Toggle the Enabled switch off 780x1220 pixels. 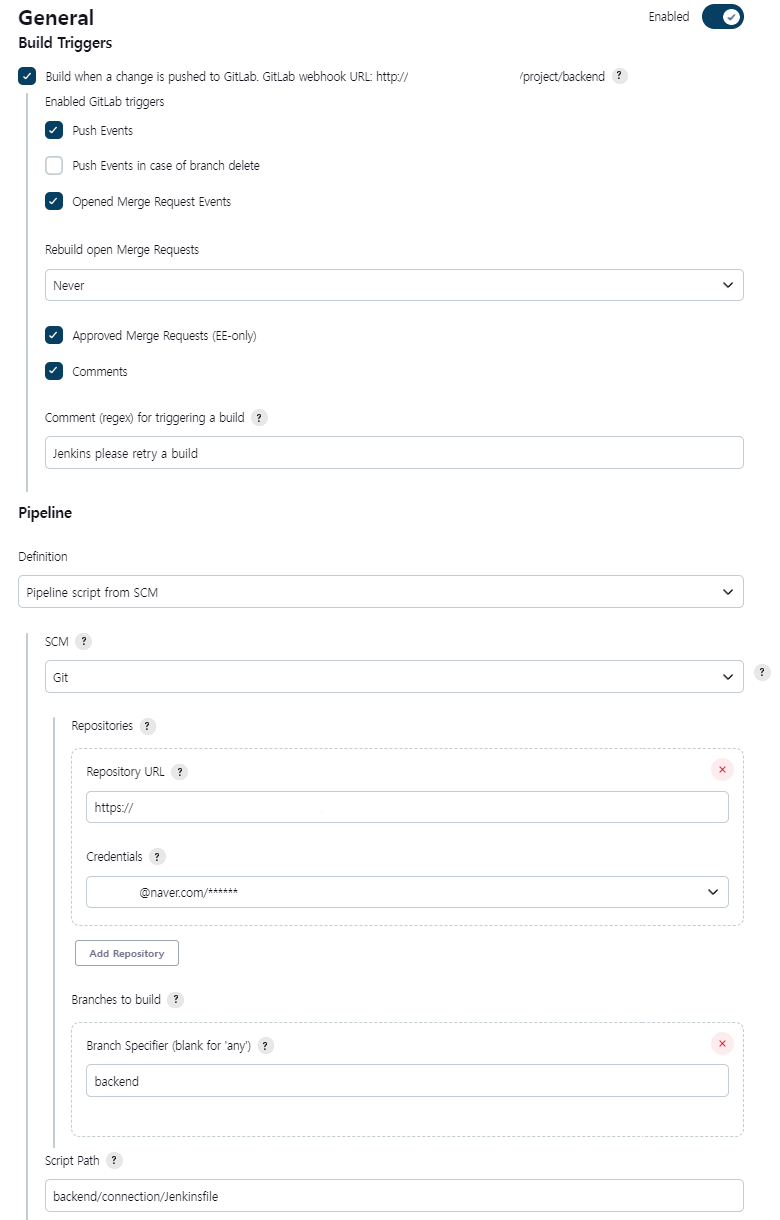pyautogui.click(x=722, y=17)
